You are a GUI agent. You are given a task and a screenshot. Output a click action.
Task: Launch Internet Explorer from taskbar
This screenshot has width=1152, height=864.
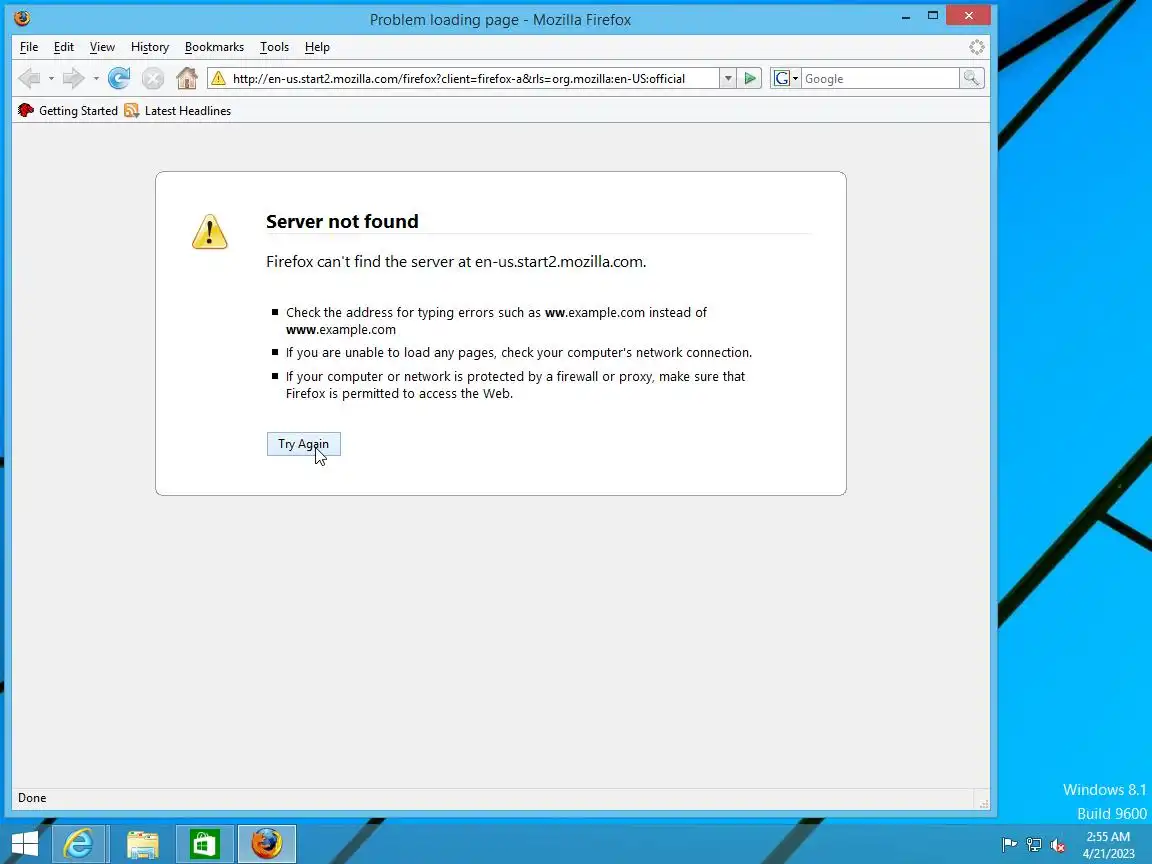(79, 843)
